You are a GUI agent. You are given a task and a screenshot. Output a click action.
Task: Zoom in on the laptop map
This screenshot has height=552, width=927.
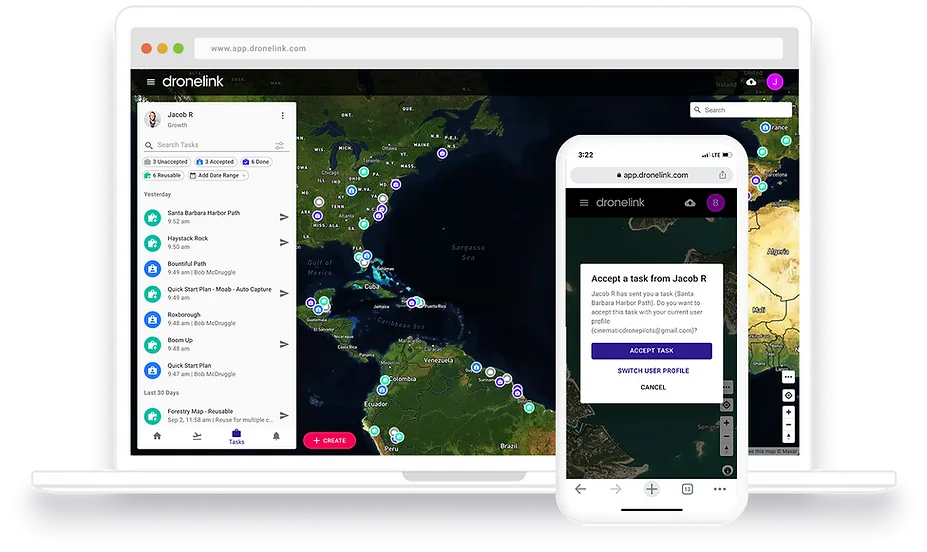[x=788, y=412]
